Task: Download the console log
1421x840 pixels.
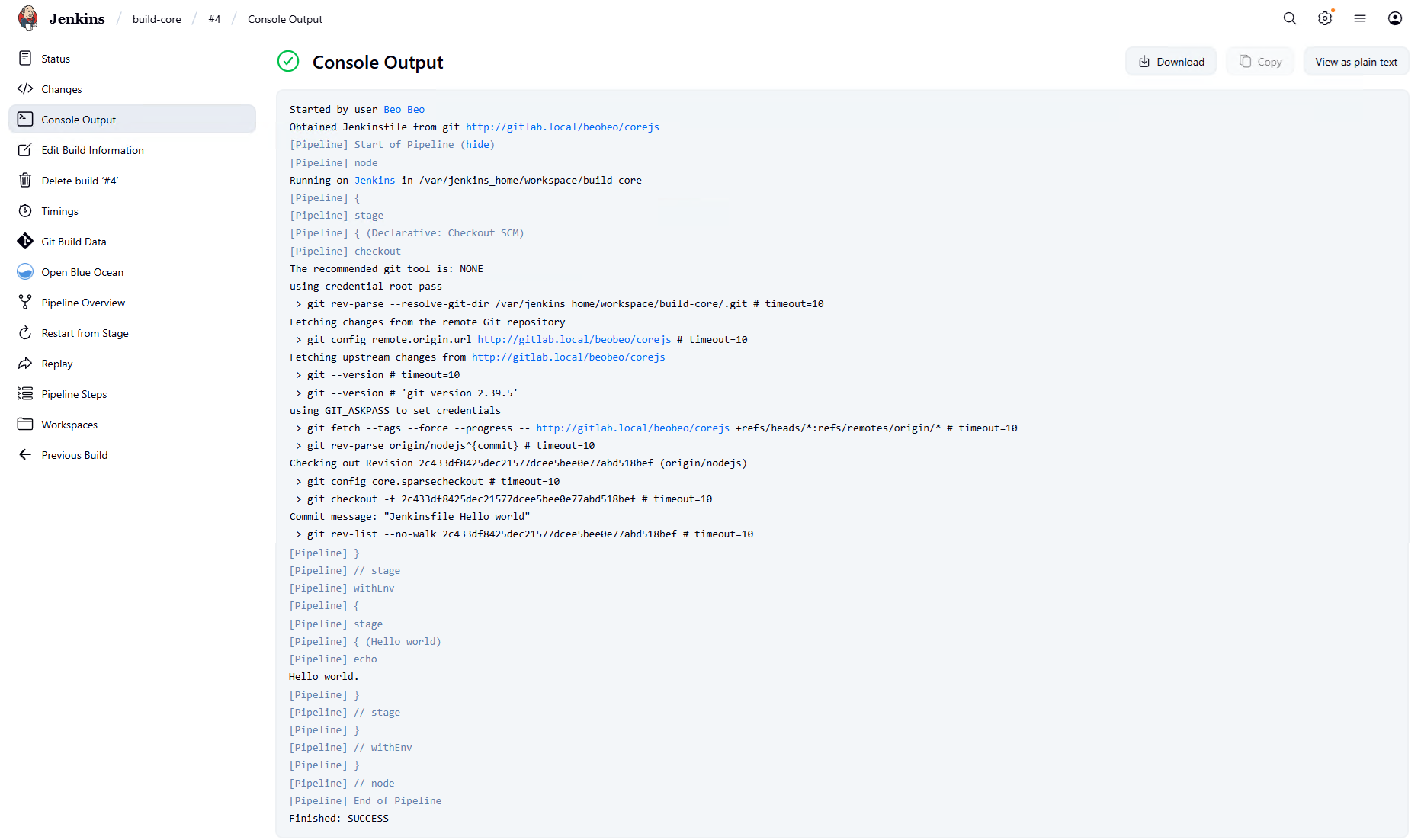Action: [x=1171, y=62]
